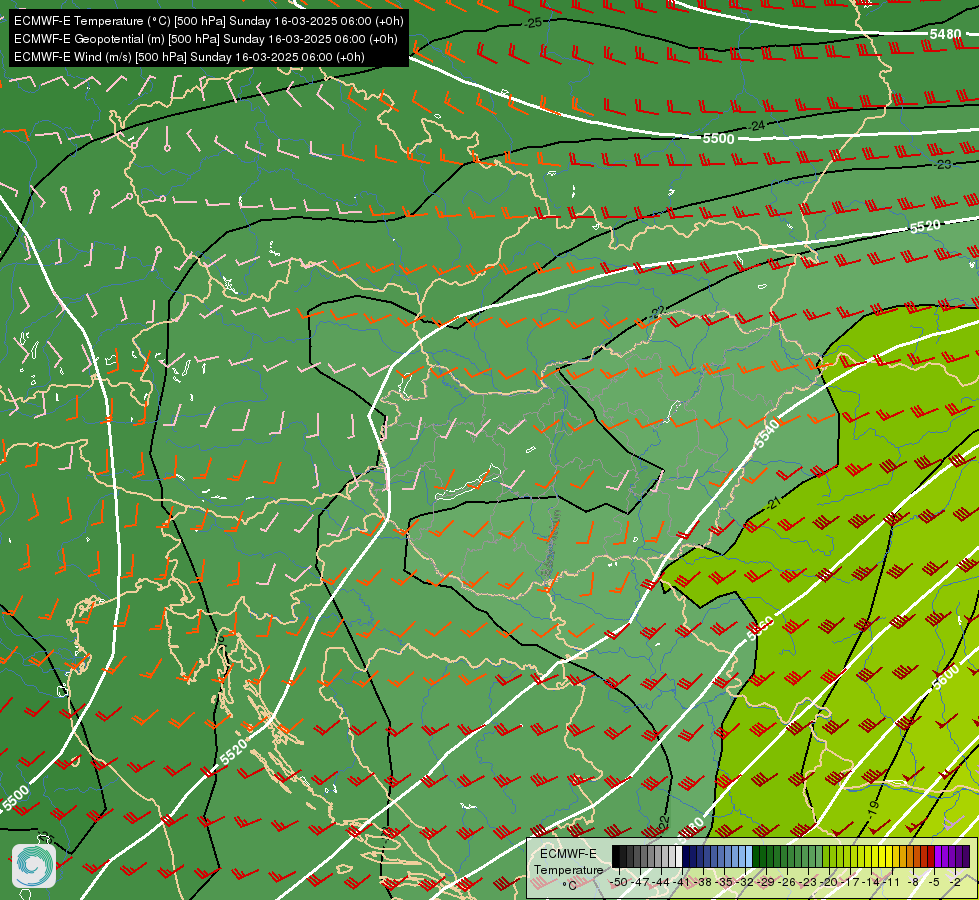
Task: Click the -29 legend value label
Action: click(765, 883)
